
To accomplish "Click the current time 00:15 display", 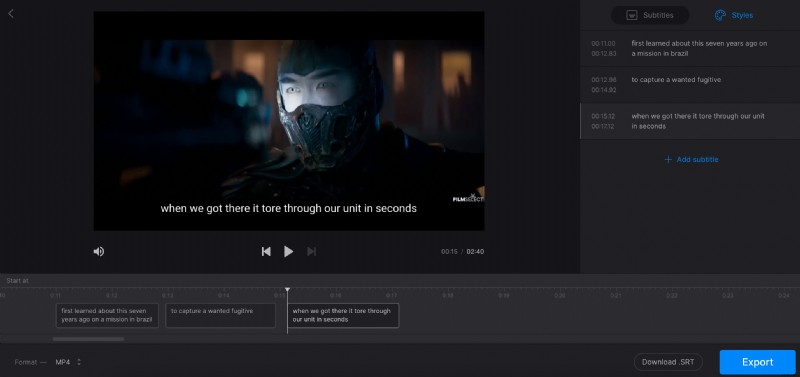I will click(449, 252).
